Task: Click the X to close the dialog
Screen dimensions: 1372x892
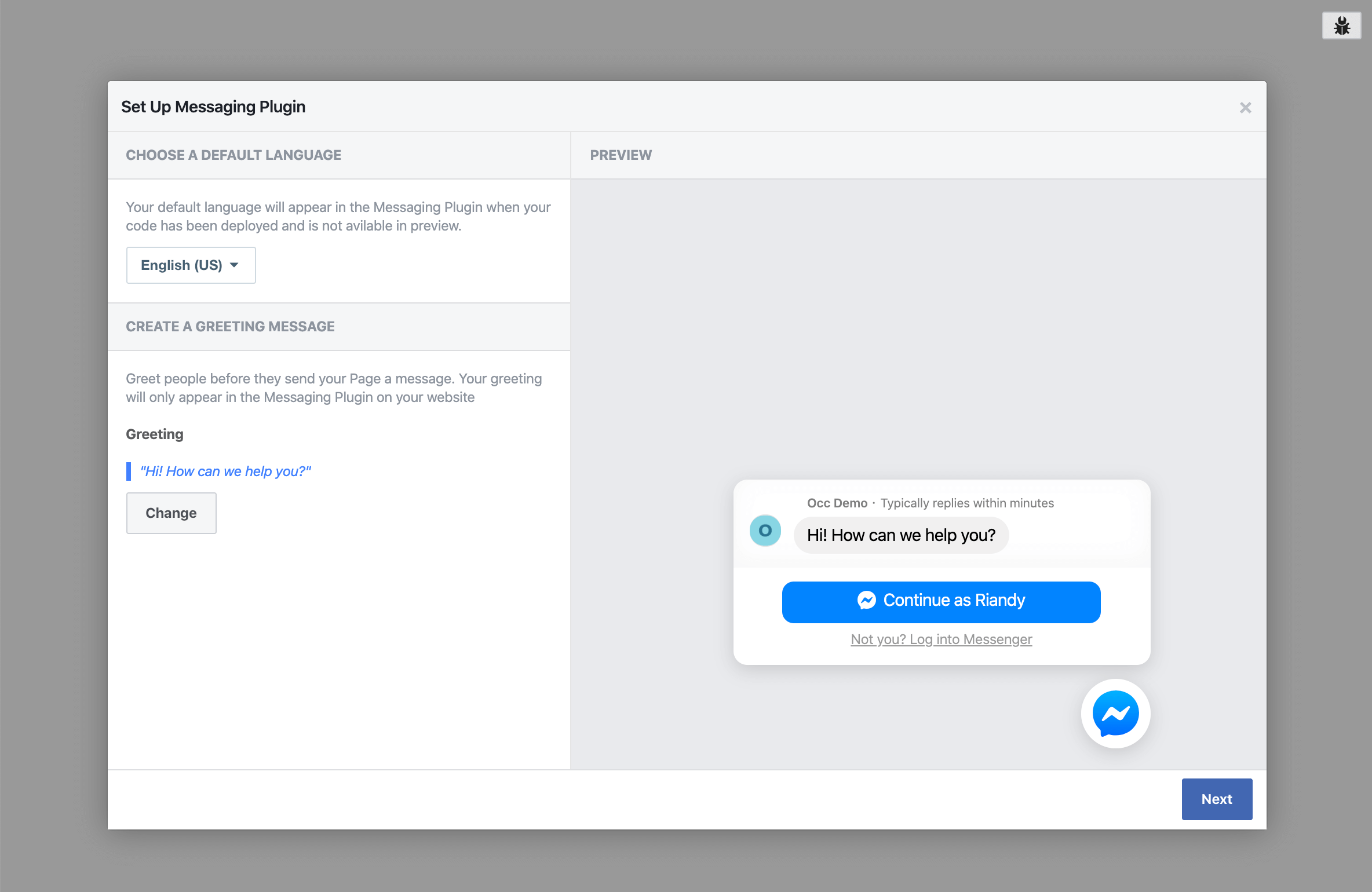Action: pos(1245,107)
